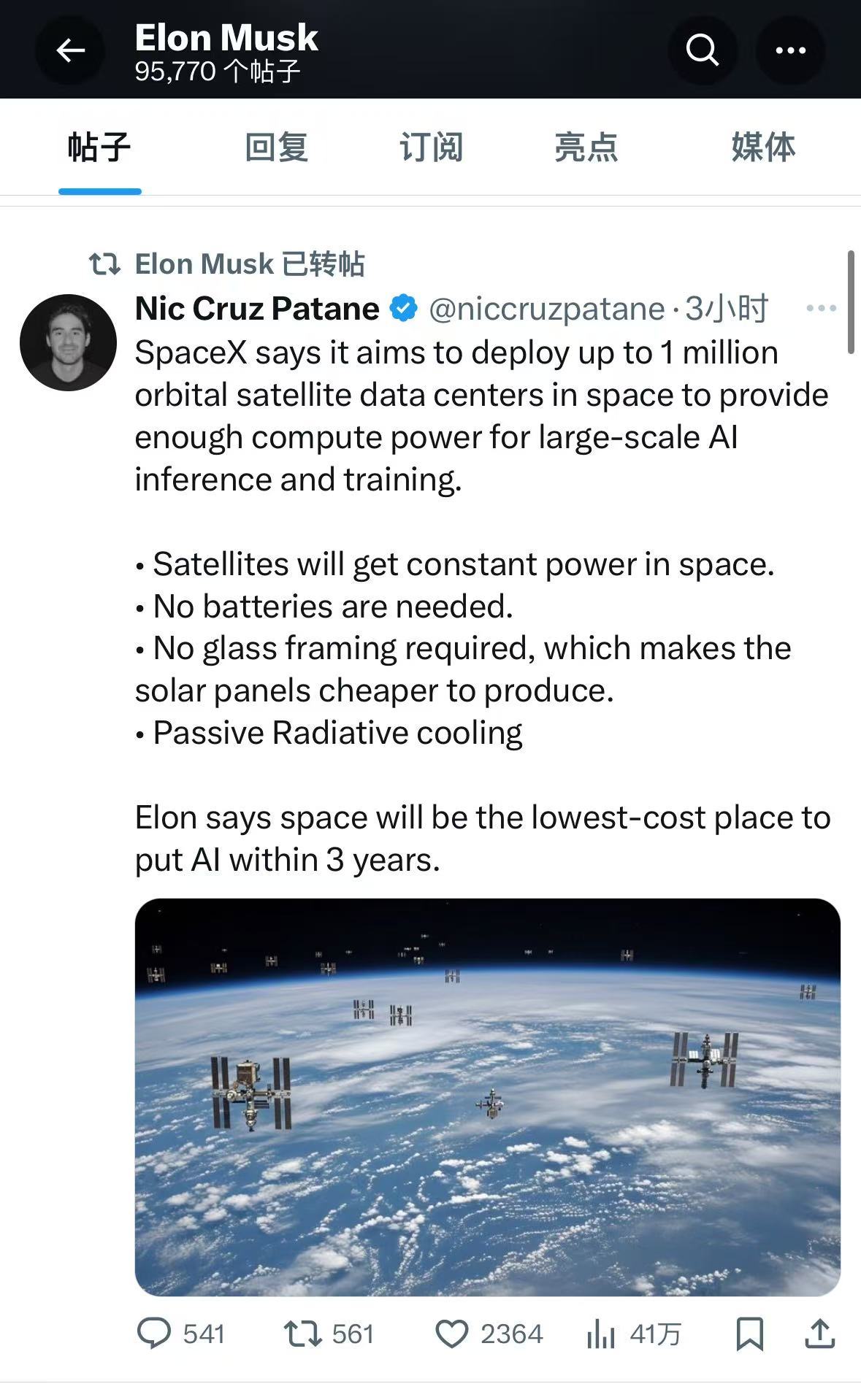Click the verified badge next to Nic Cruz Patane

pyautogui.click(x=402, y=308)
